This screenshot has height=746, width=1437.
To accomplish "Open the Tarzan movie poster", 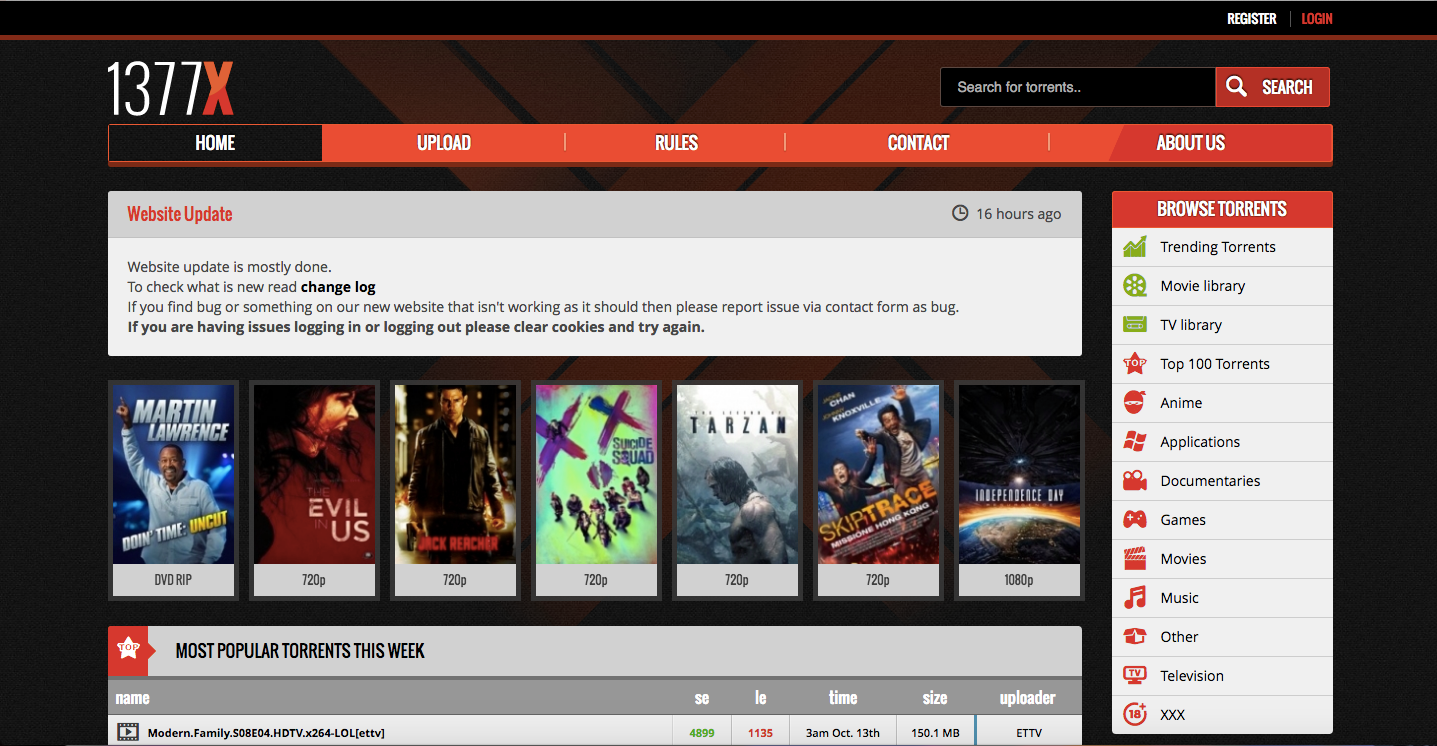I will coord(737,475).
